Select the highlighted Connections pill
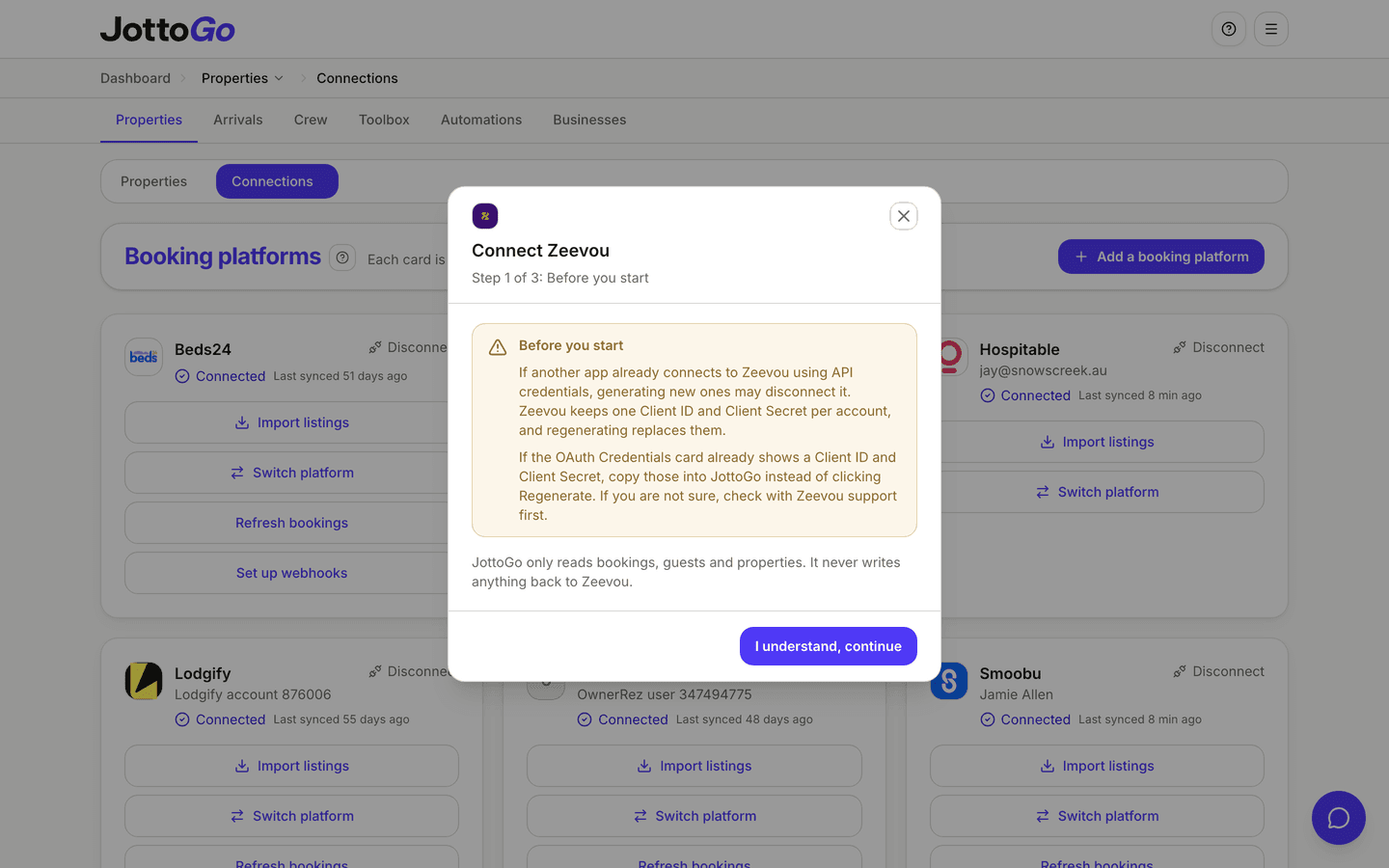1389x868 pixels. click(x=277, y=181)
